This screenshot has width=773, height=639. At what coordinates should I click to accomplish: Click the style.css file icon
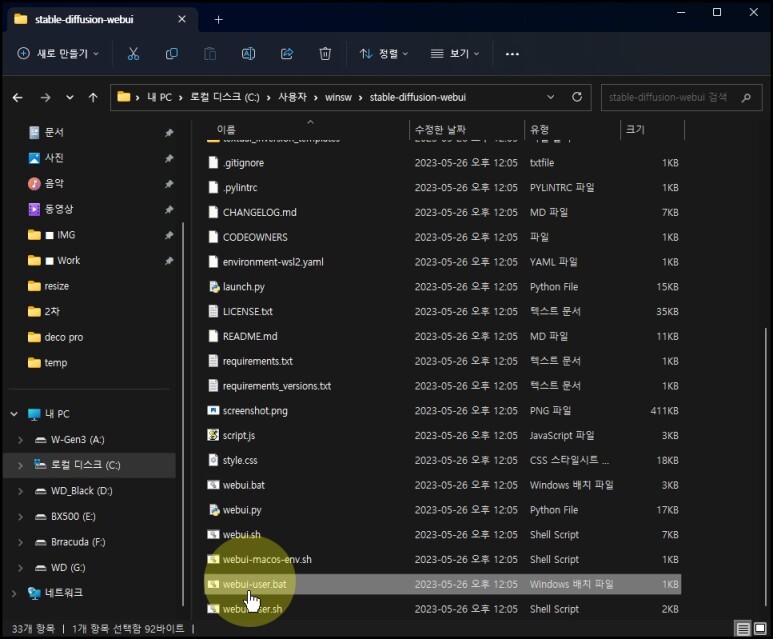pyautogui.click(x=213, y=460)
